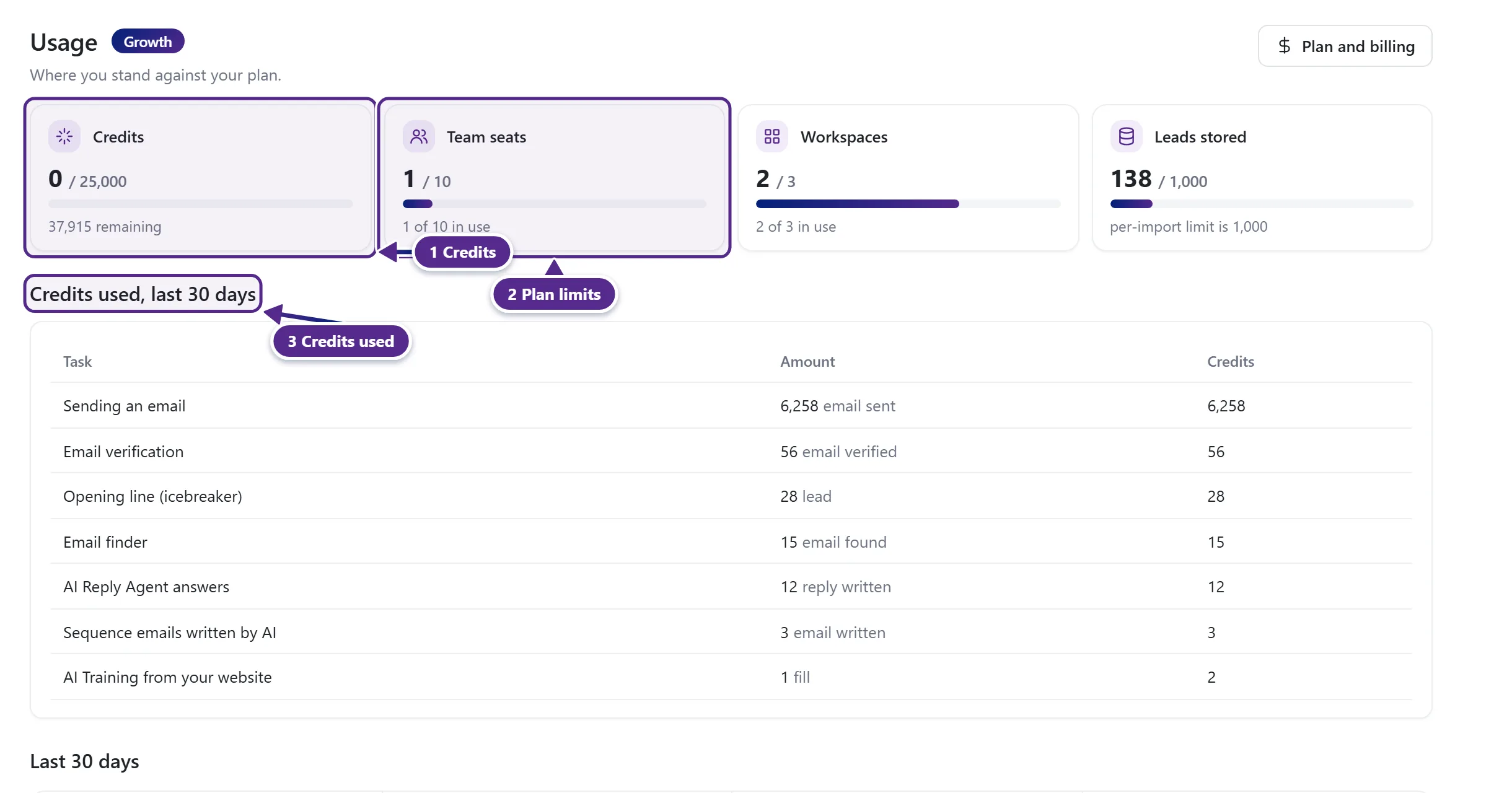Click credits value 6,258 in table

1226,406
